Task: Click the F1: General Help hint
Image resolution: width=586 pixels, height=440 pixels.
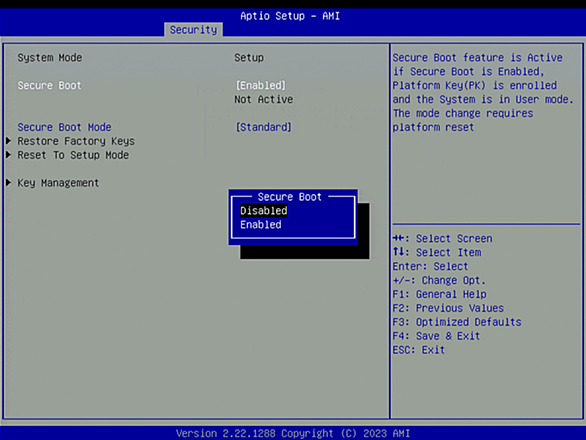Action: coord(439,294)
